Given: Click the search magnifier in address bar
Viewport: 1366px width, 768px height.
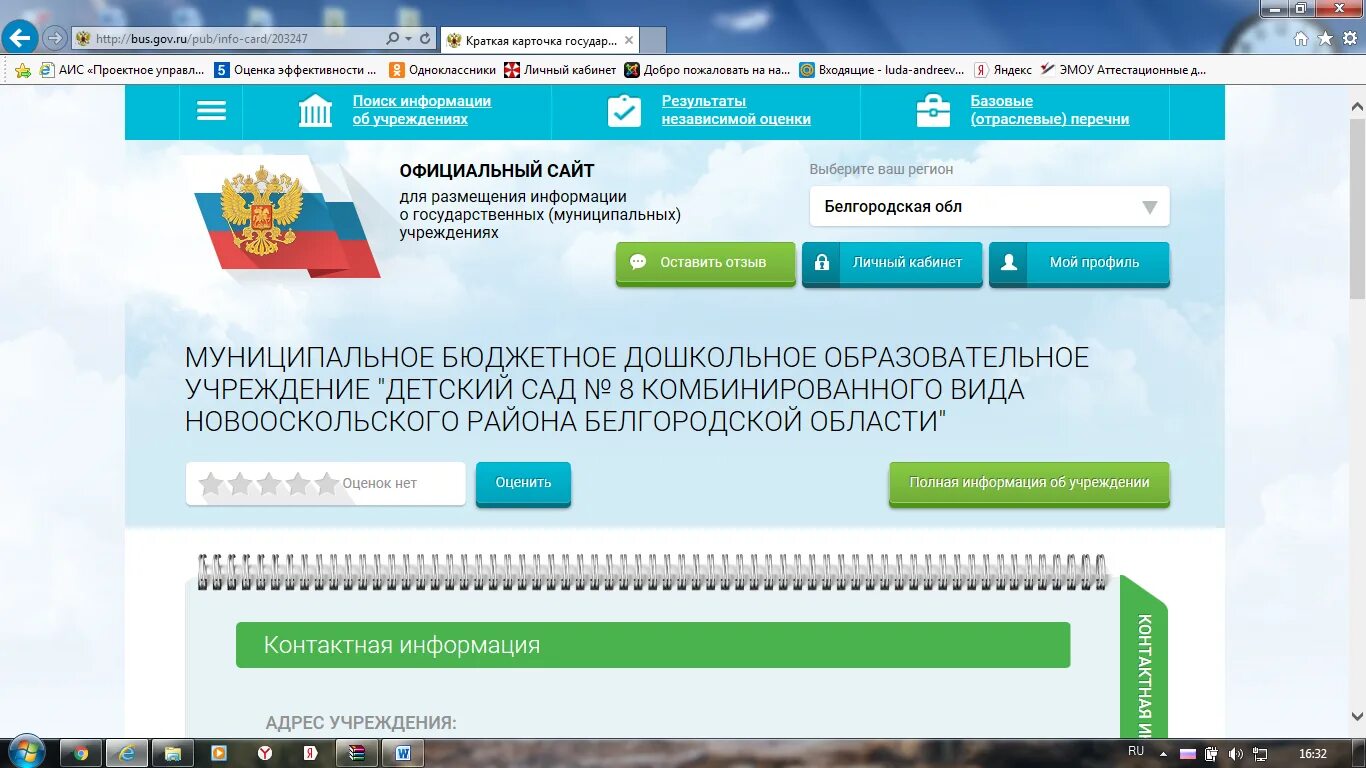Looking at the screenshot, I should click(392, 39).
